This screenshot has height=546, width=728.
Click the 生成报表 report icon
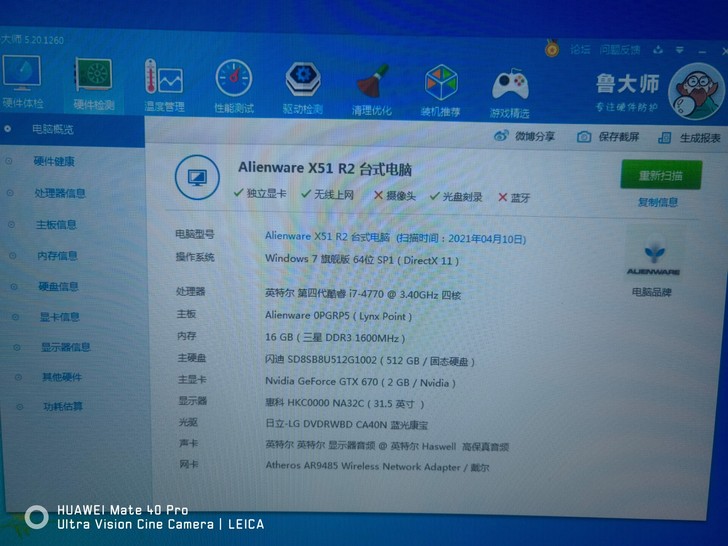coord(664,138)
